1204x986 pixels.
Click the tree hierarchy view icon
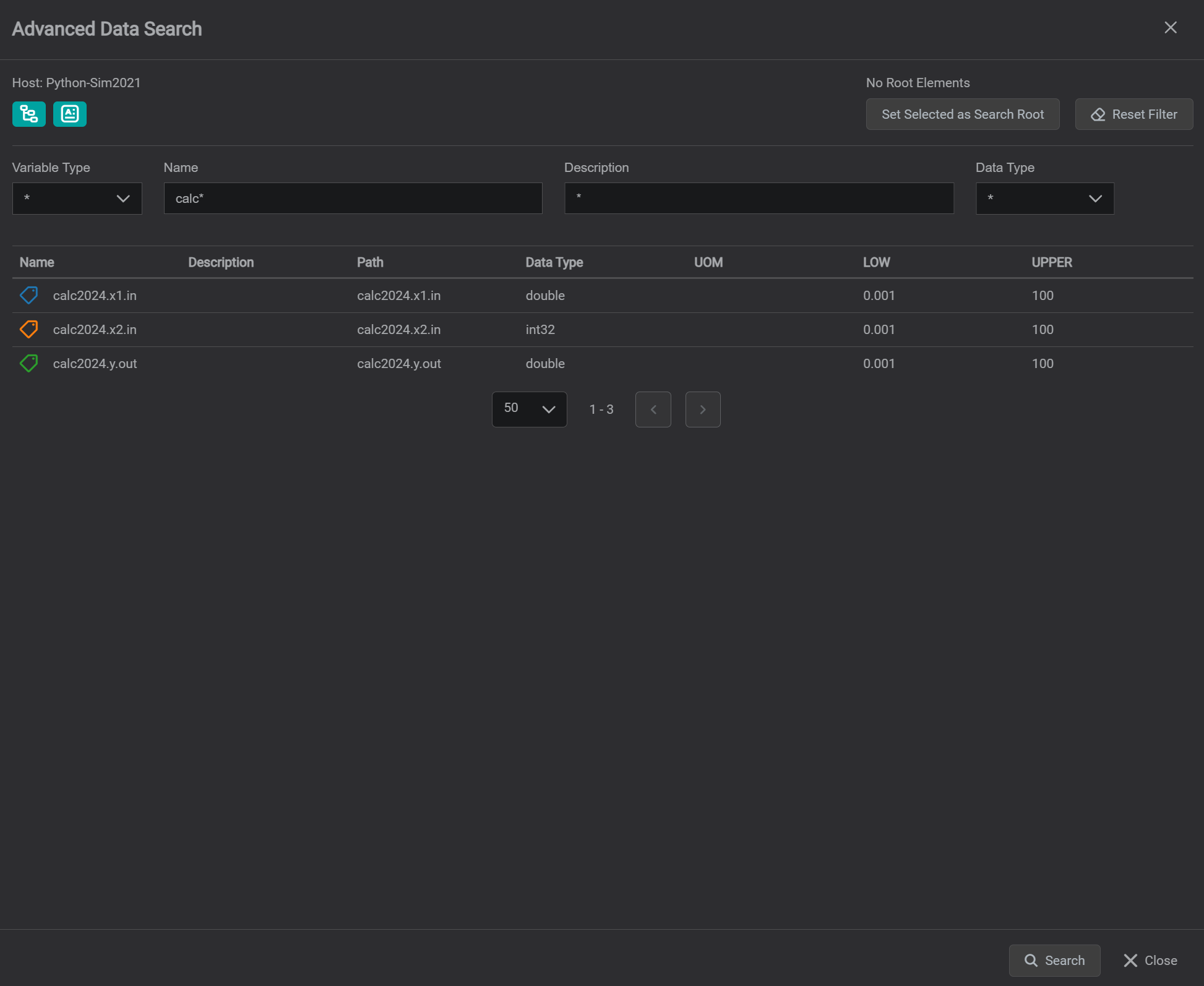pyautogui.click(x=29, y=114)
